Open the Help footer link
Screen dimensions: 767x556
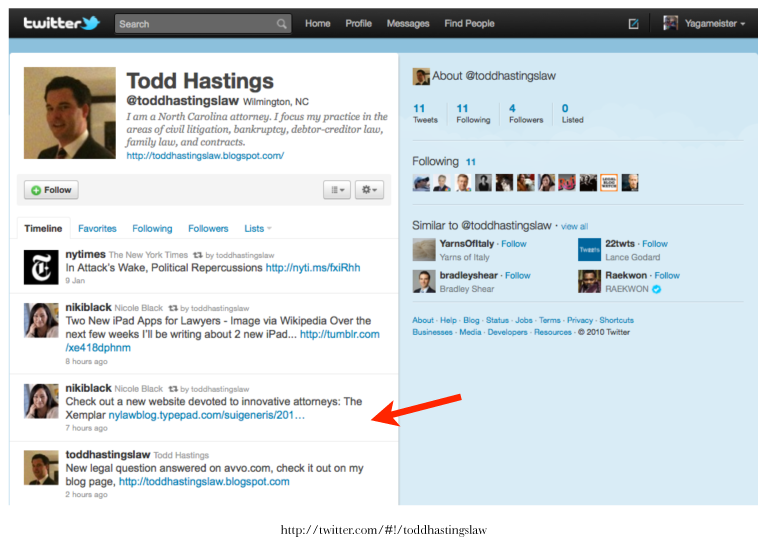pyautogui.click(x=448, y=320)
